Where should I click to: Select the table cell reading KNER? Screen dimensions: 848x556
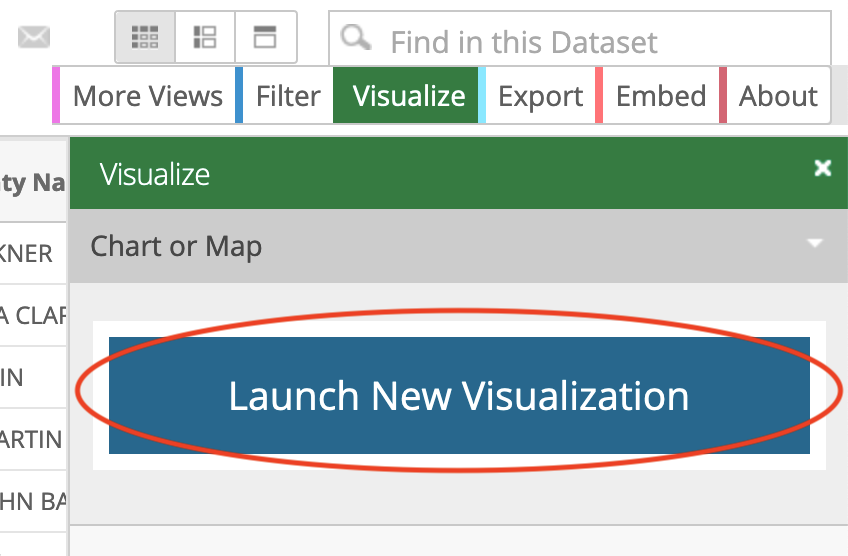[33, 253]
